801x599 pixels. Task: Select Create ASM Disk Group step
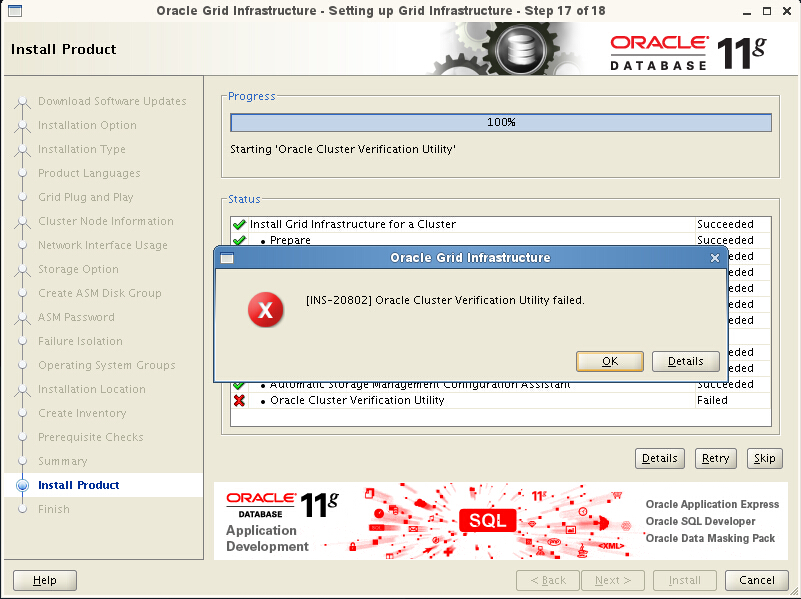(x=100, y=293)
